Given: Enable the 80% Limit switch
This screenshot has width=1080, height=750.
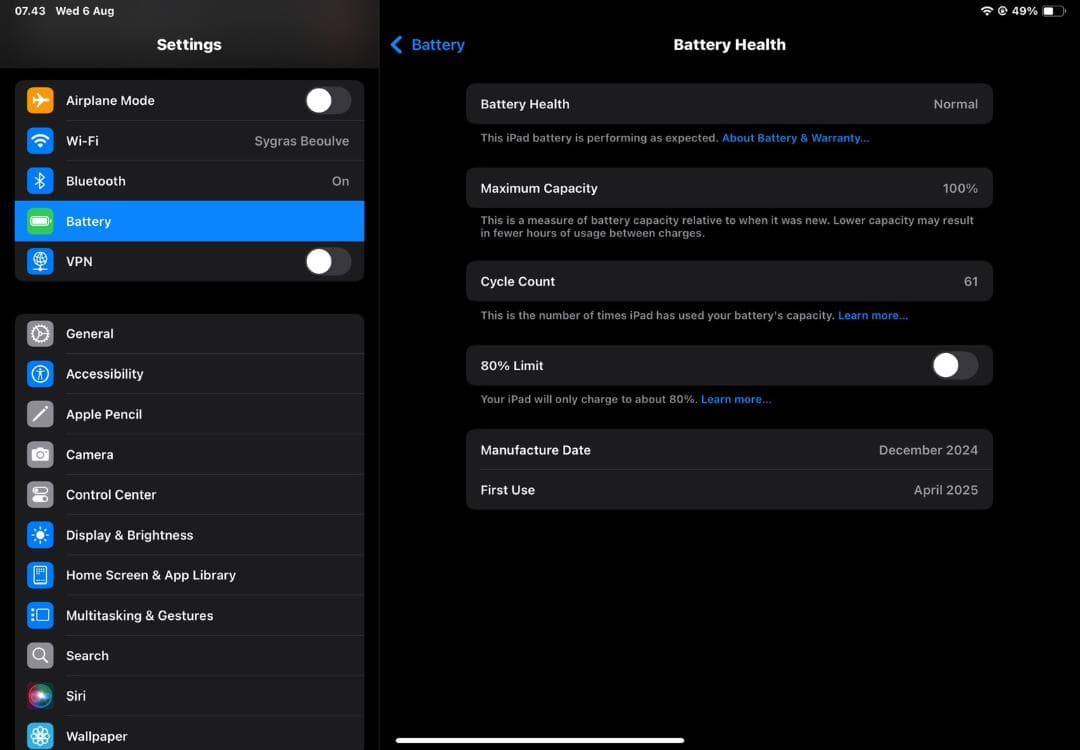Looking at the screenshot, I should (954, 366).
